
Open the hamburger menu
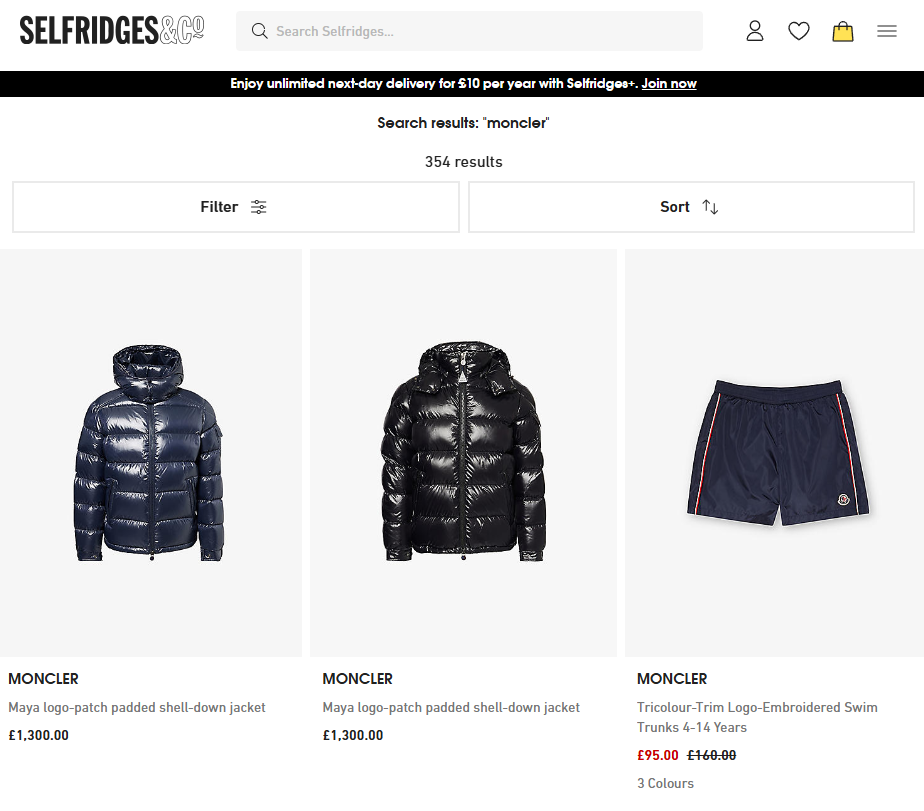887,31
